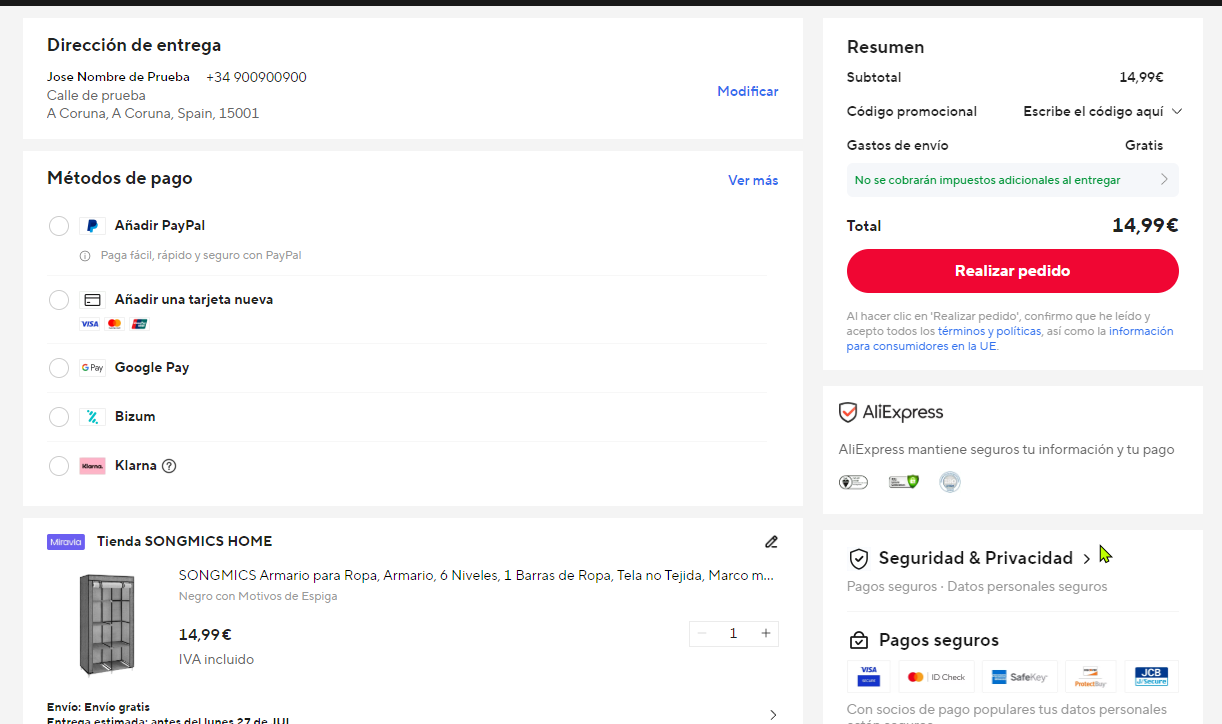Click the round third certification badge
Screen dimensions: 1222x724
tap(950, 482)
